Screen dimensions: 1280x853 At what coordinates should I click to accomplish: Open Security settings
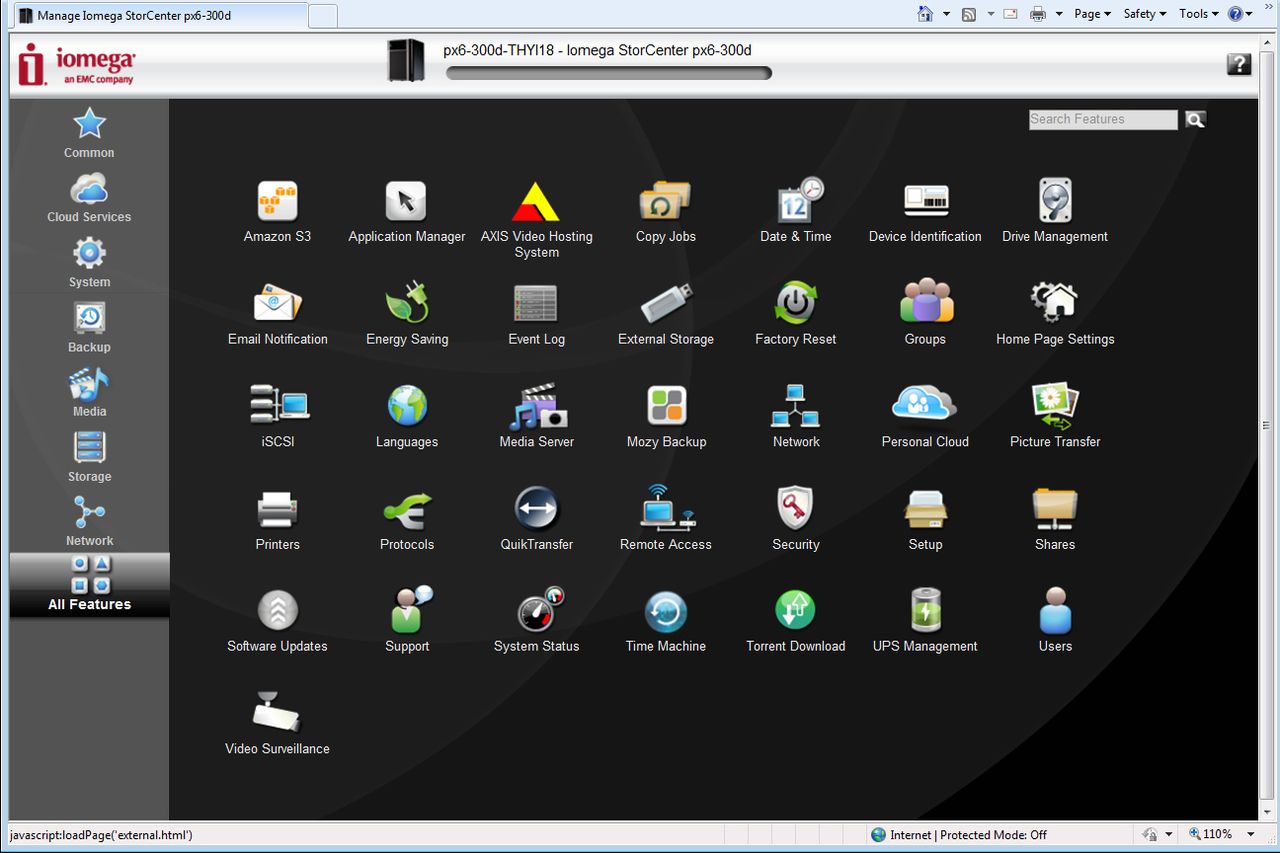tap(796, 520)
